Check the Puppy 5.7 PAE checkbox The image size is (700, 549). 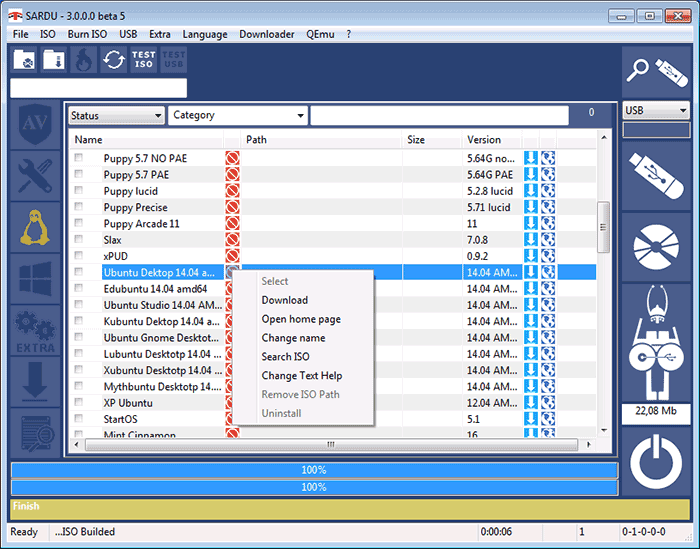(x=79, y=173)
